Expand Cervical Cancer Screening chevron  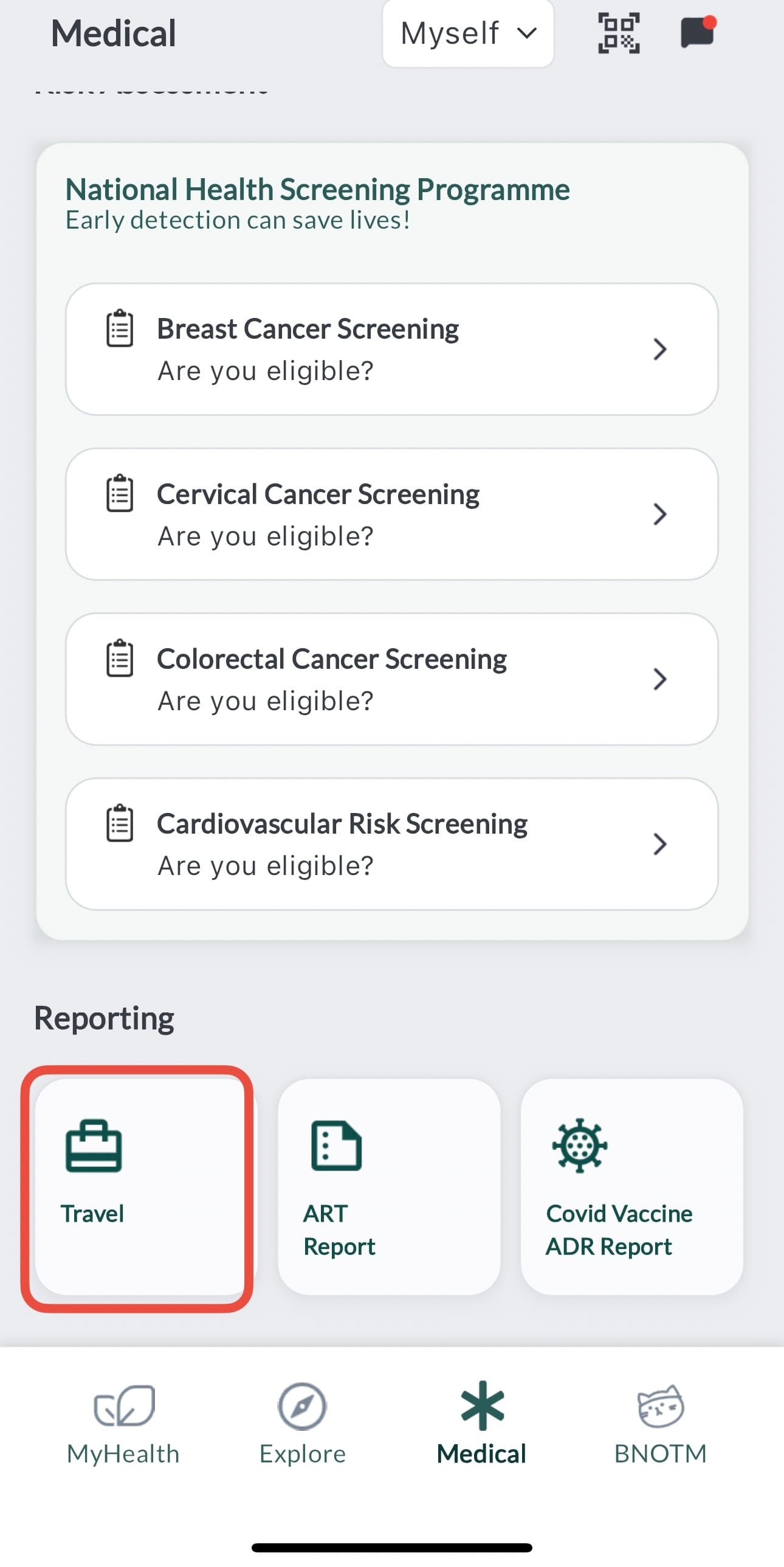tap(660, 514)
